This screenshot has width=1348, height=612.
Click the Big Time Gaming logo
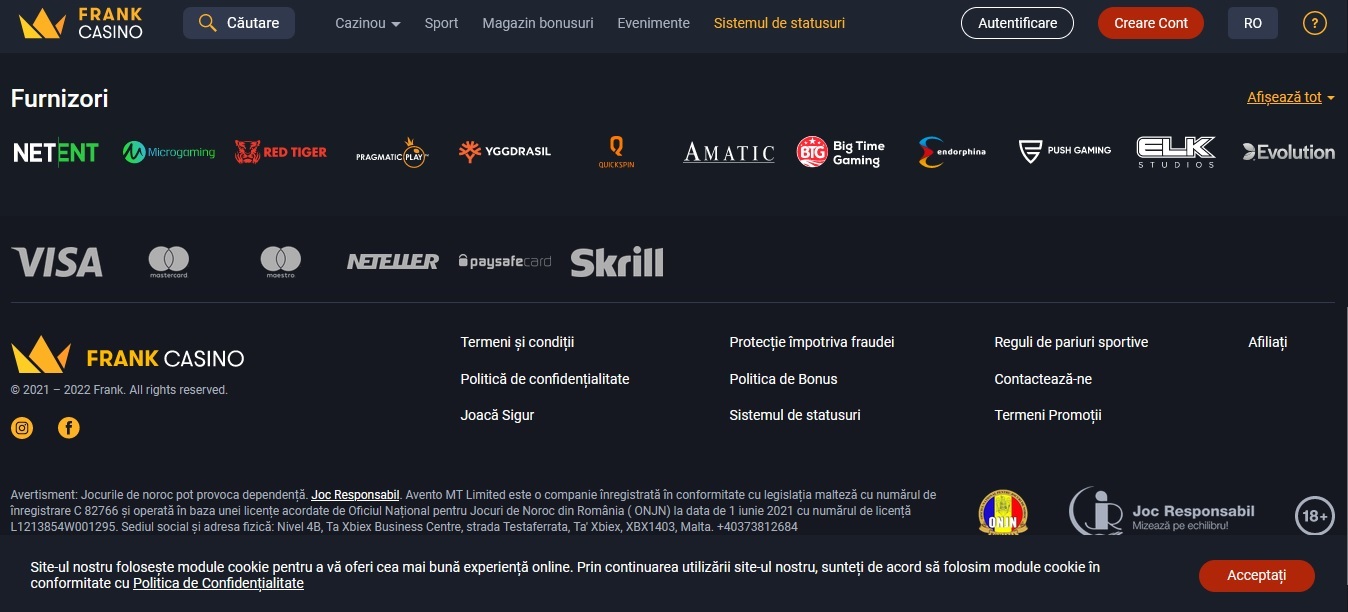(x=841, y=152)
